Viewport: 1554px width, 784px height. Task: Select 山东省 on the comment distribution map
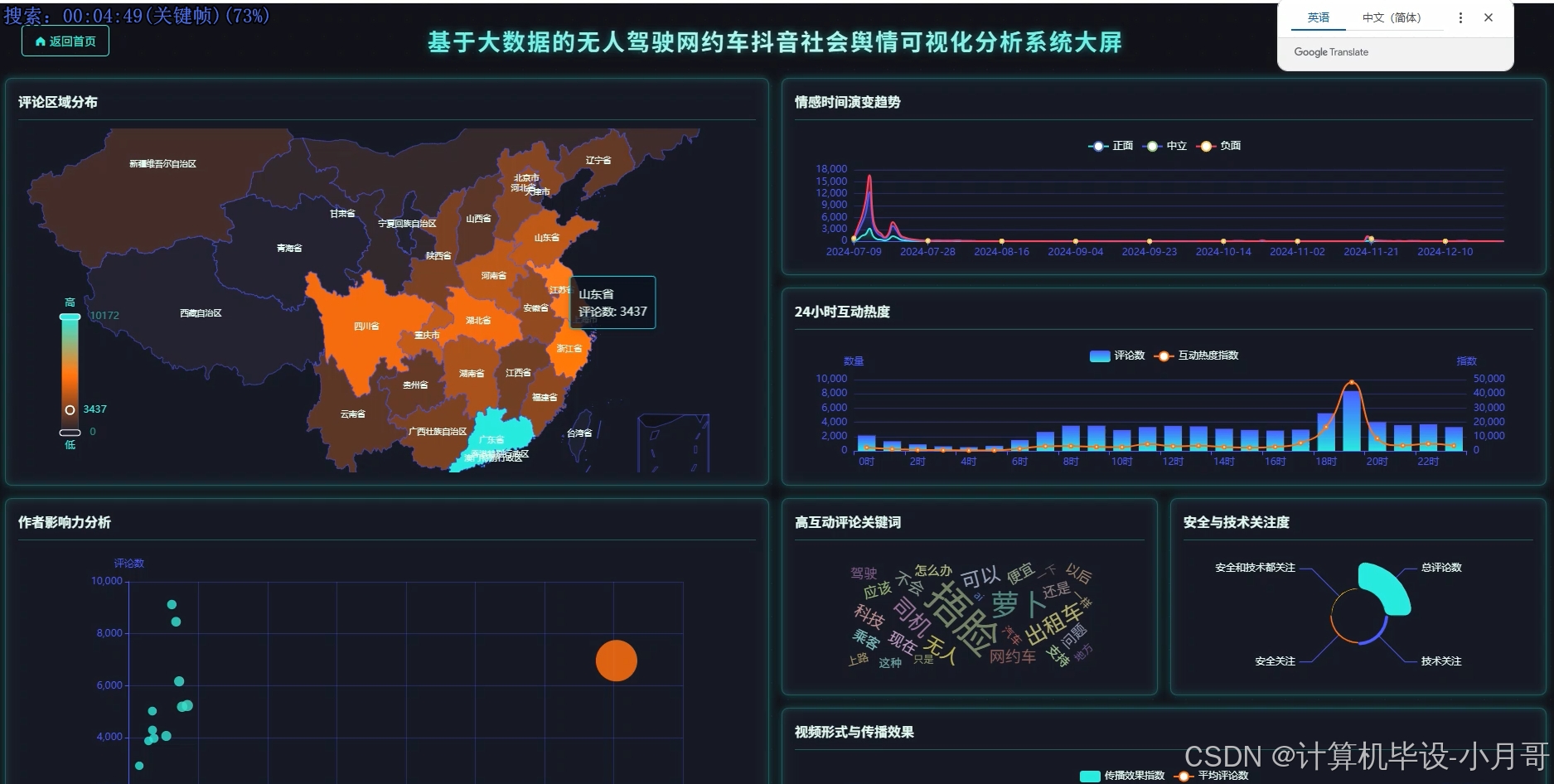547,236
